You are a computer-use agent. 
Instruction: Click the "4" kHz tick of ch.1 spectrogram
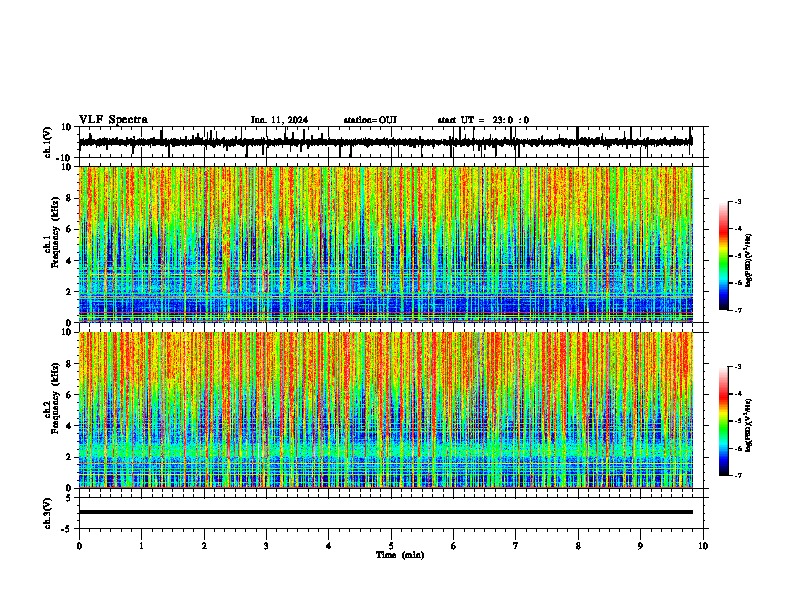click(x=69, y=261)
